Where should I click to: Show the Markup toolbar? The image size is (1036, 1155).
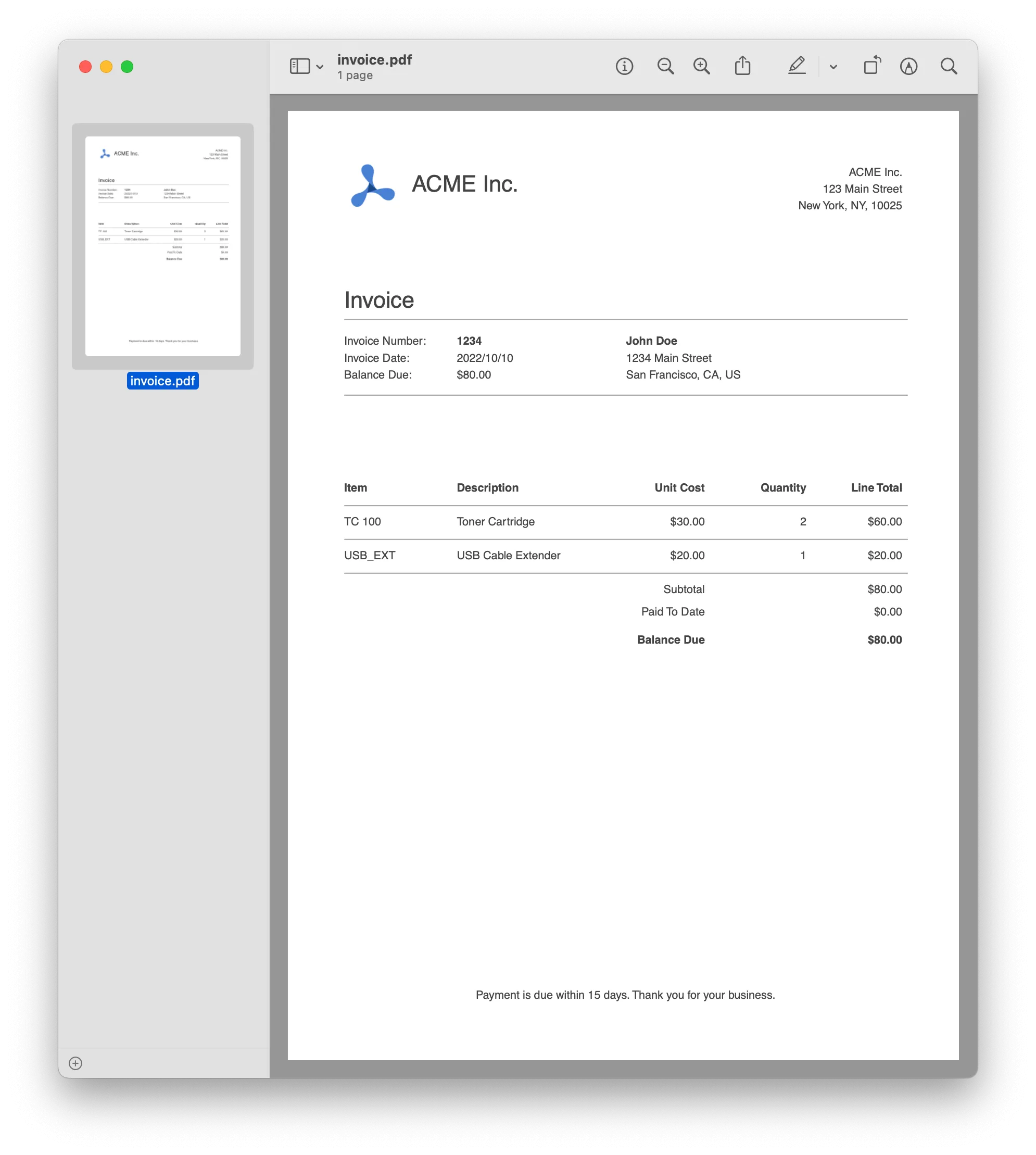pos(908,66)
